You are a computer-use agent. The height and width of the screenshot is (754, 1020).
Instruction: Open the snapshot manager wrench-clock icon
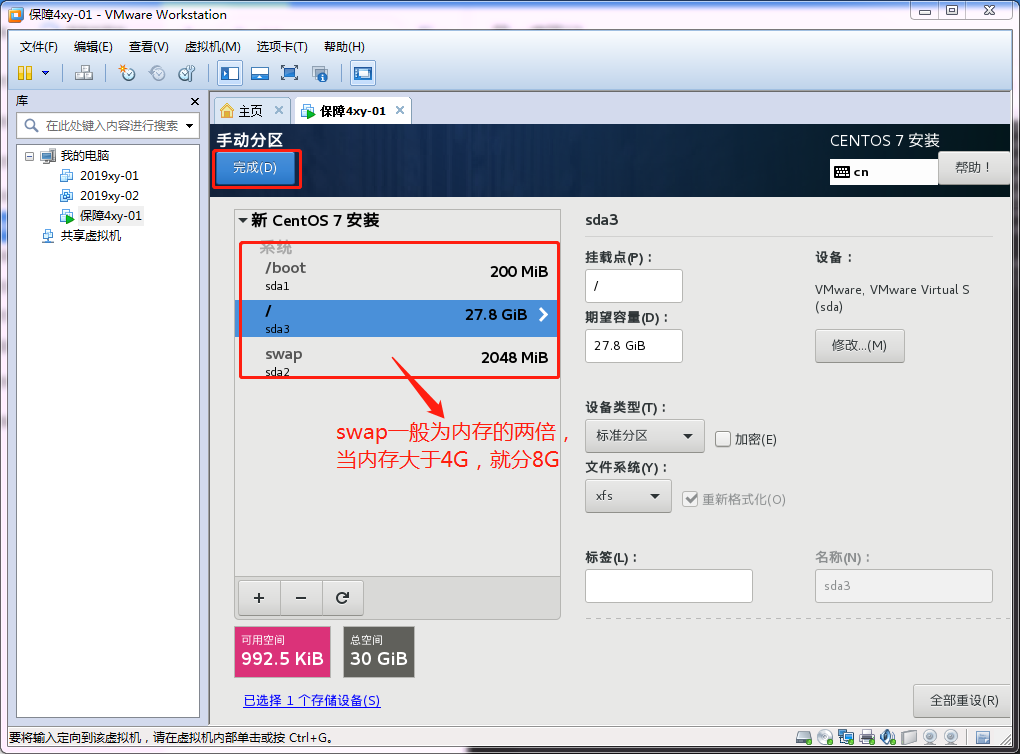(187, 73)
